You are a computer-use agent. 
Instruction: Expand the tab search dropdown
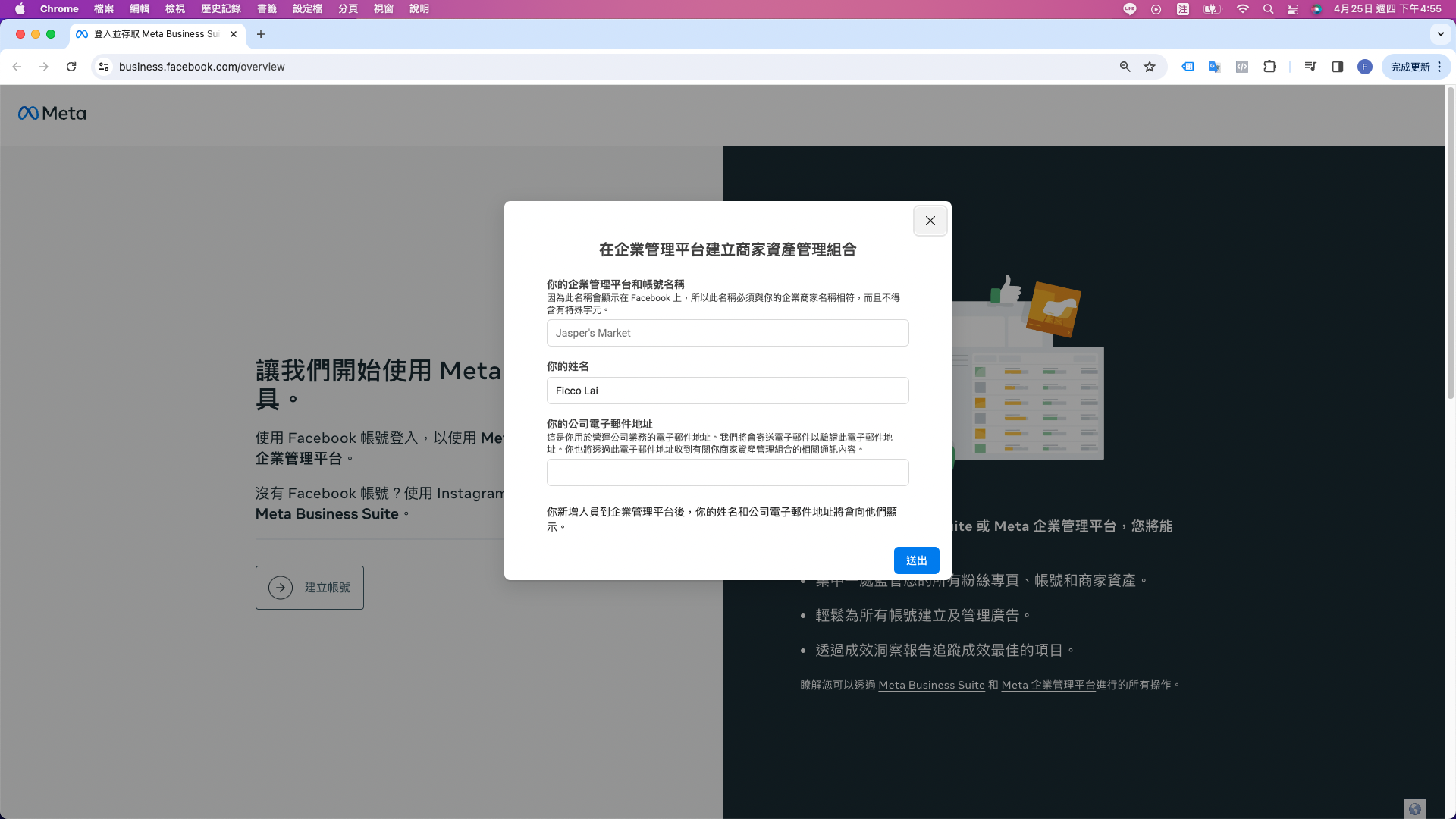coord(1440,34)
